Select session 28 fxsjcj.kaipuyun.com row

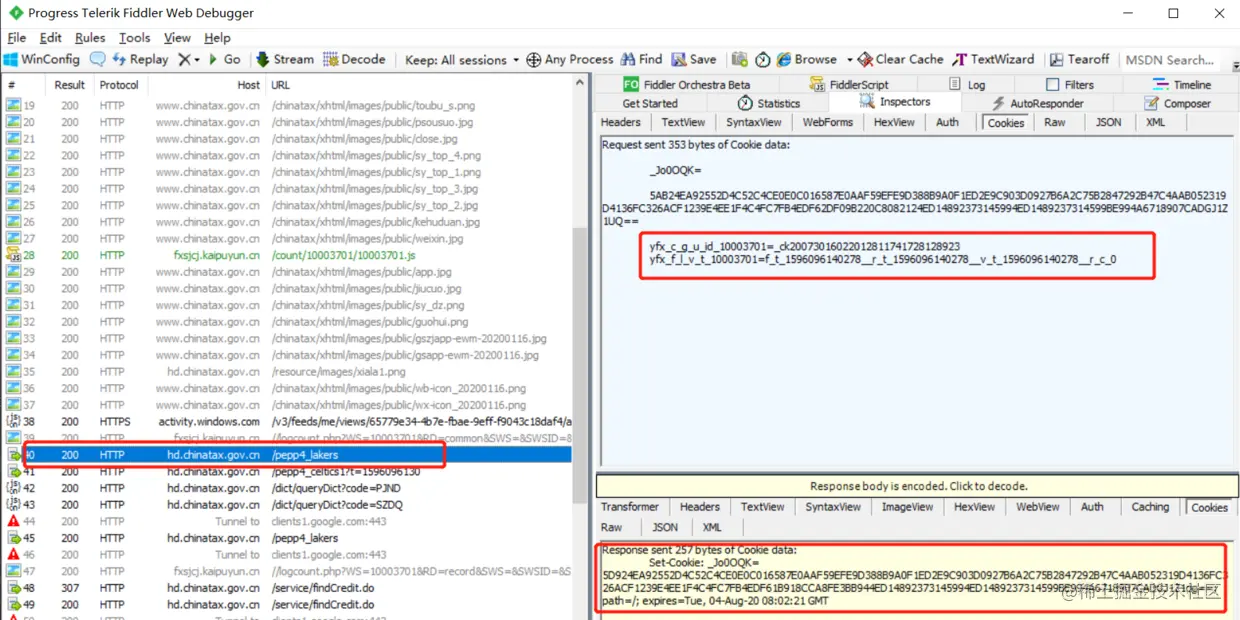[x=287, y=255]
